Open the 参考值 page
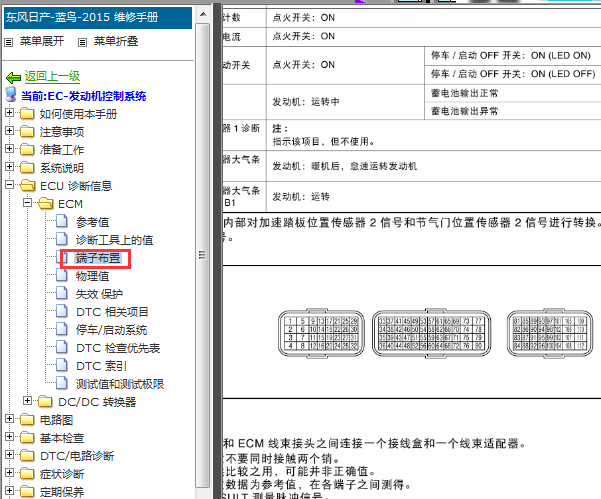This screenshot has height=499, width=601. 92,222
